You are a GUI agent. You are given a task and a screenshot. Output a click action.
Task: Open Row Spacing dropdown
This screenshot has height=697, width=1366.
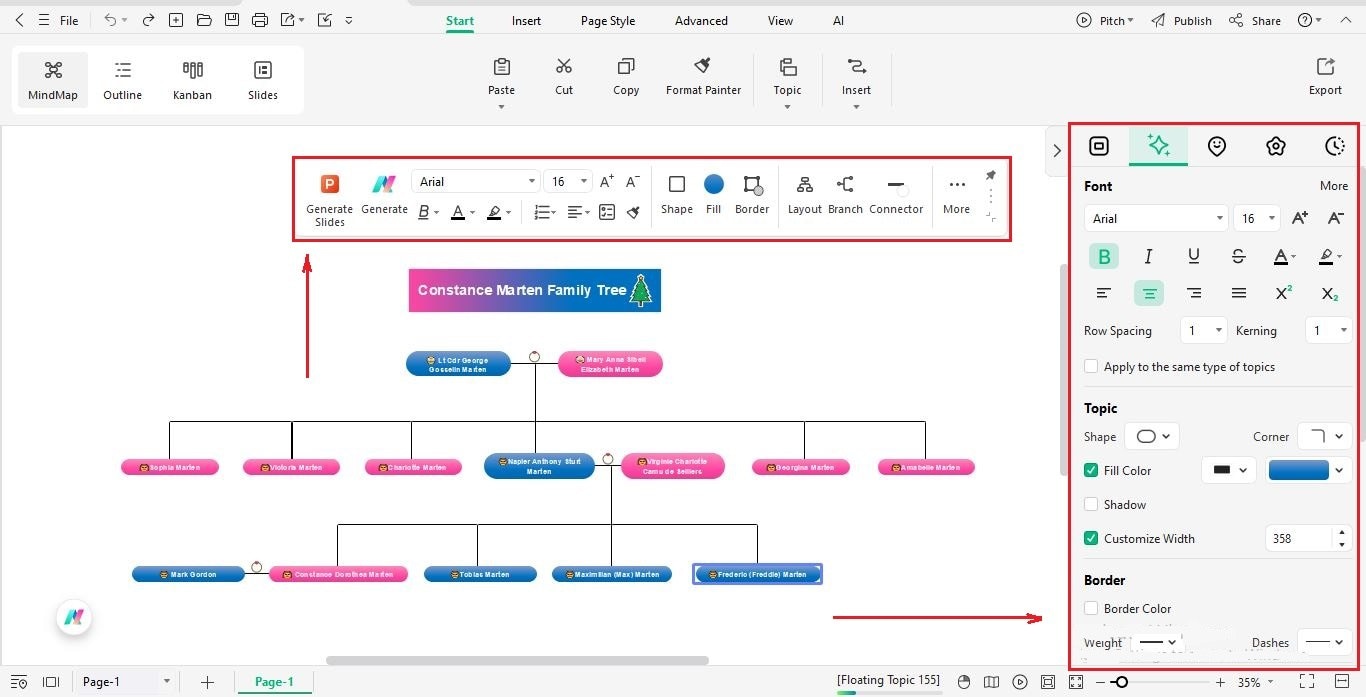tap(1203, 330)
